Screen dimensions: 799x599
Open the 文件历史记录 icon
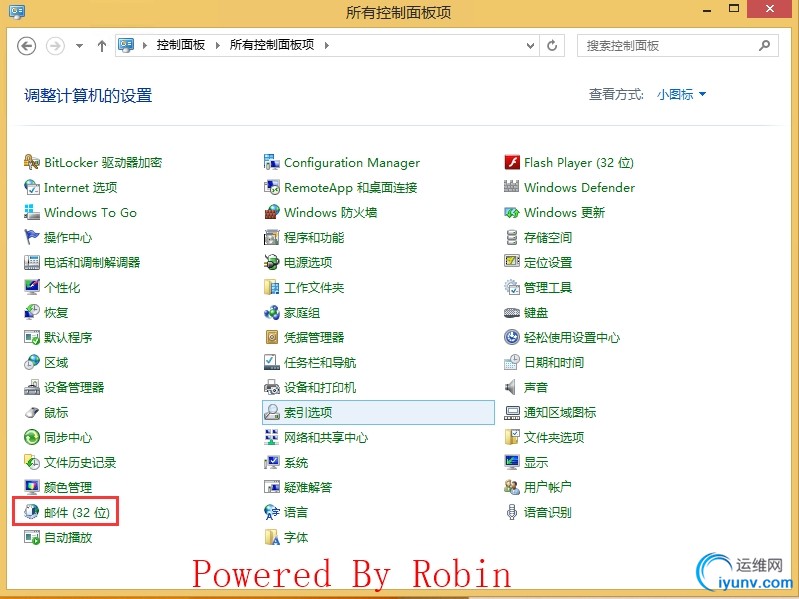click(x=32, y=462)
